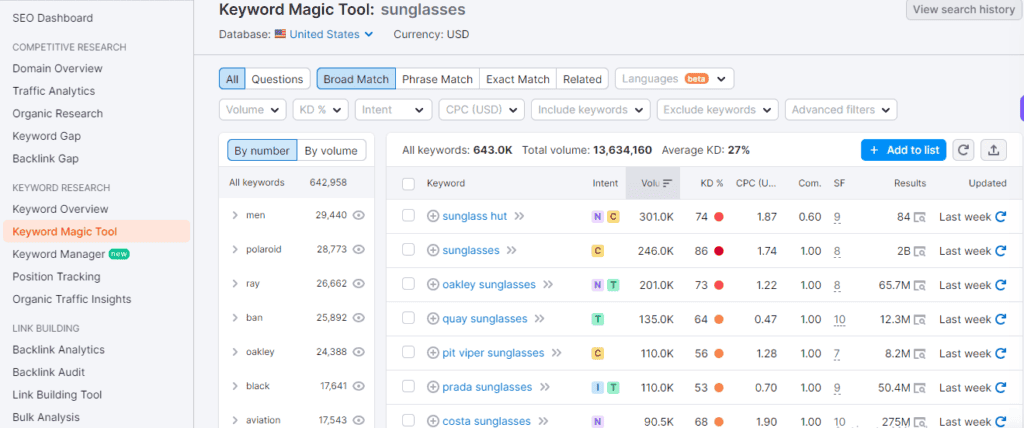This screenshot has width=1024, height=428.
Task: Open double-arrow next to pit viper sunglasses
Action: (x=556, y=353)
